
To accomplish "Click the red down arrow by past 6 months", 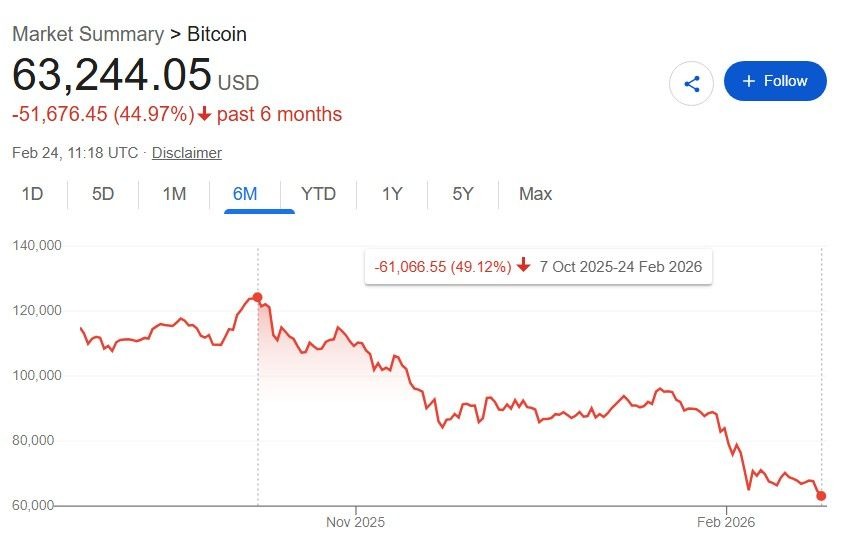I will coord(205,114).
